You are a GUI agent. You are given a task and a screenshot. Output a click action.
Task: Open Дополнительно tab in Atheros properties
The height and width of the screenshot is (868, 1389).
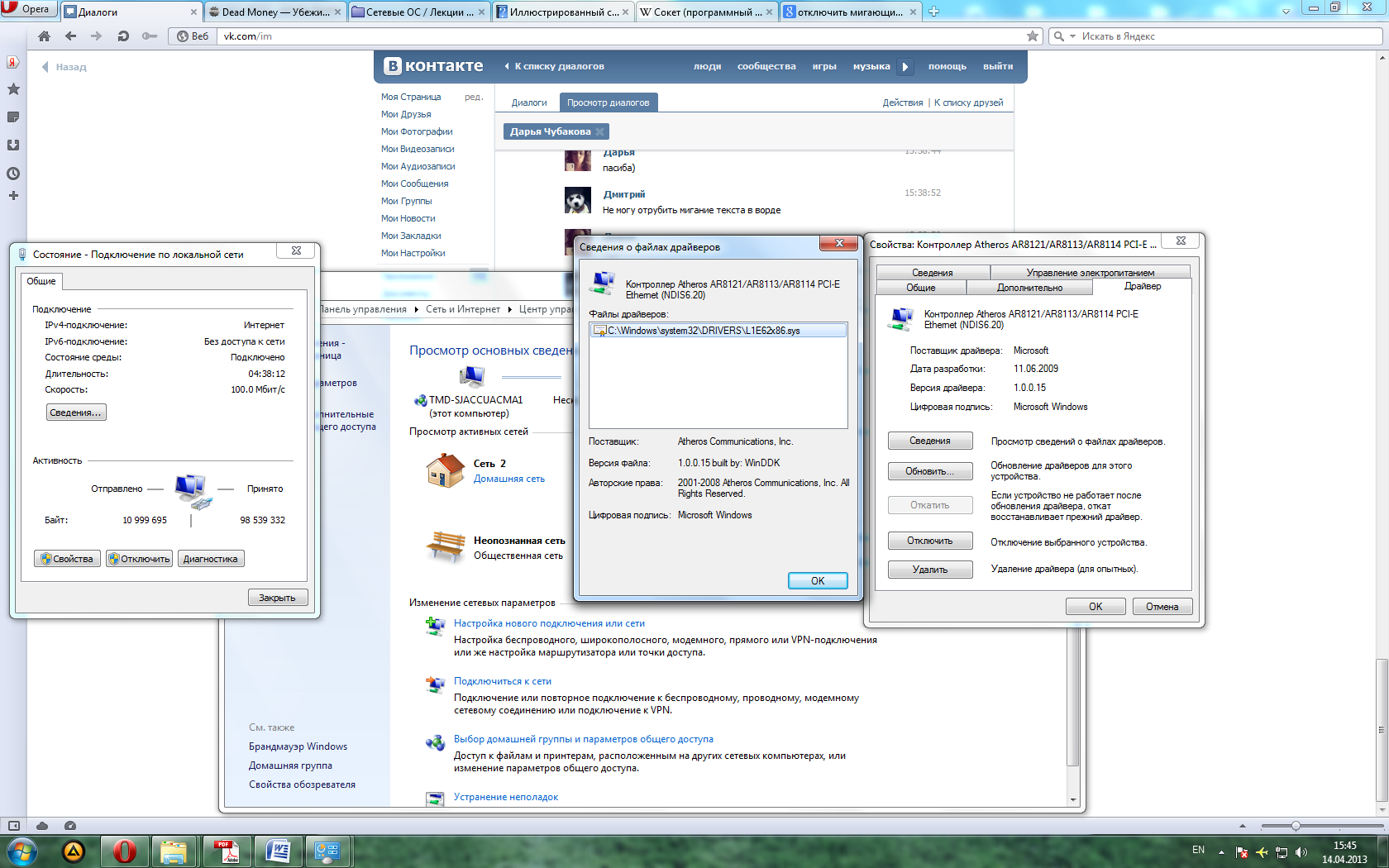tap(1029, 288)
